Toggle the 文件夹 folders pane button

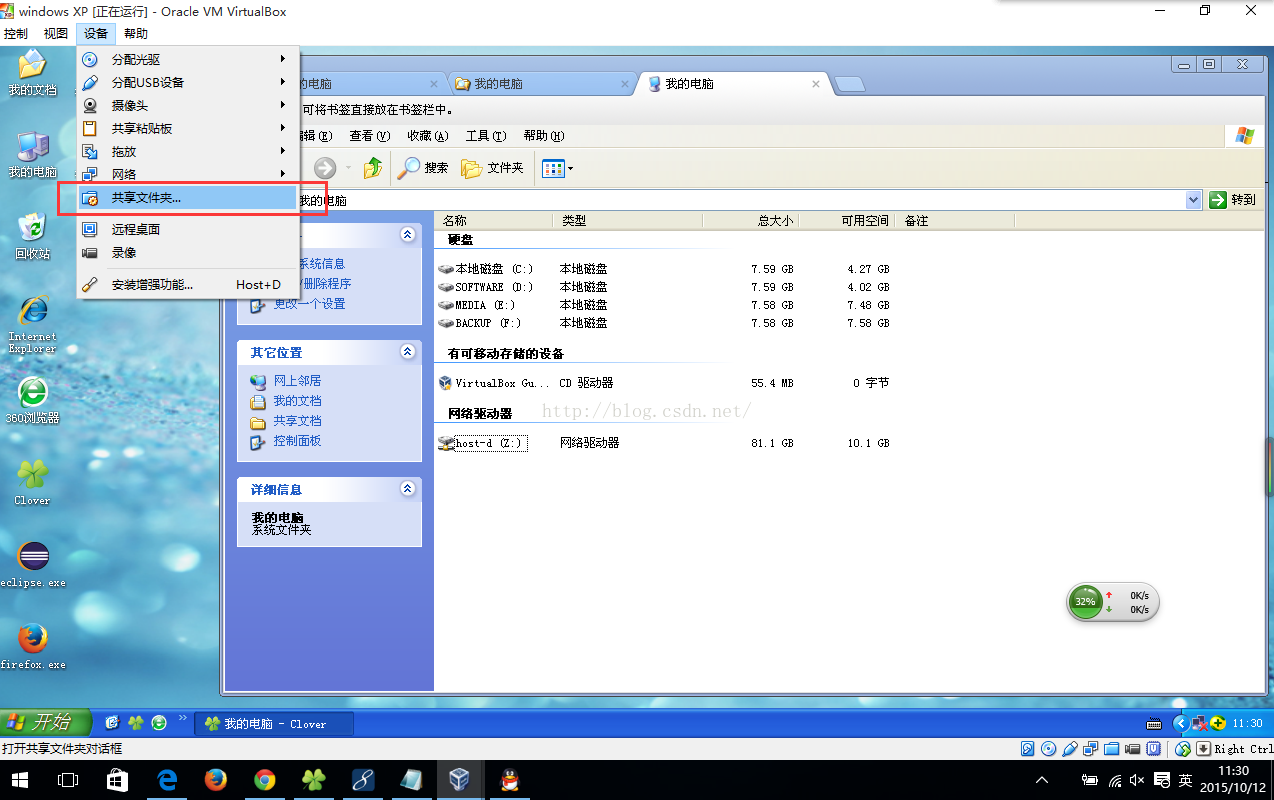493,168
